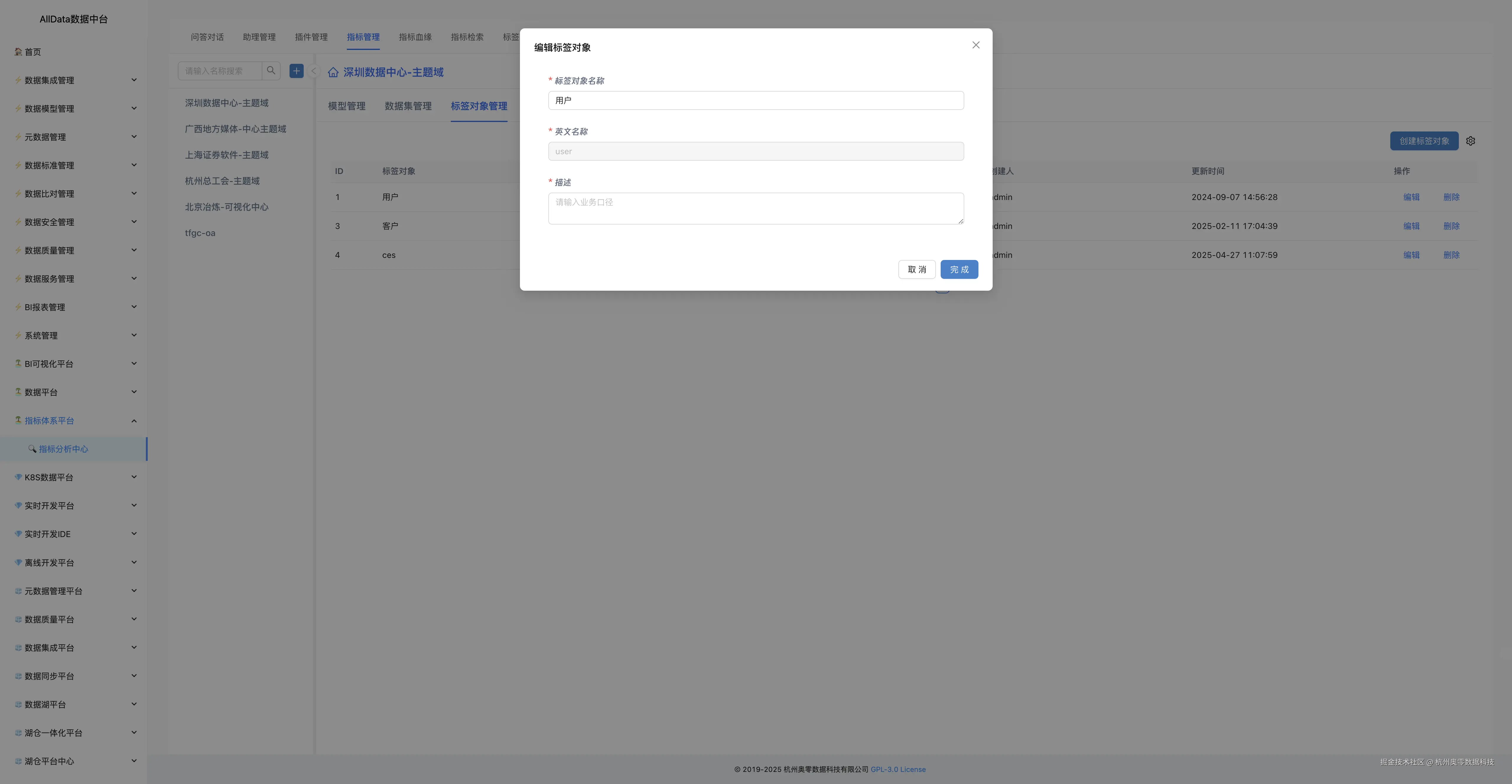Click the home icon beside 深圳数据中心-主题域

tap(333, 72)
